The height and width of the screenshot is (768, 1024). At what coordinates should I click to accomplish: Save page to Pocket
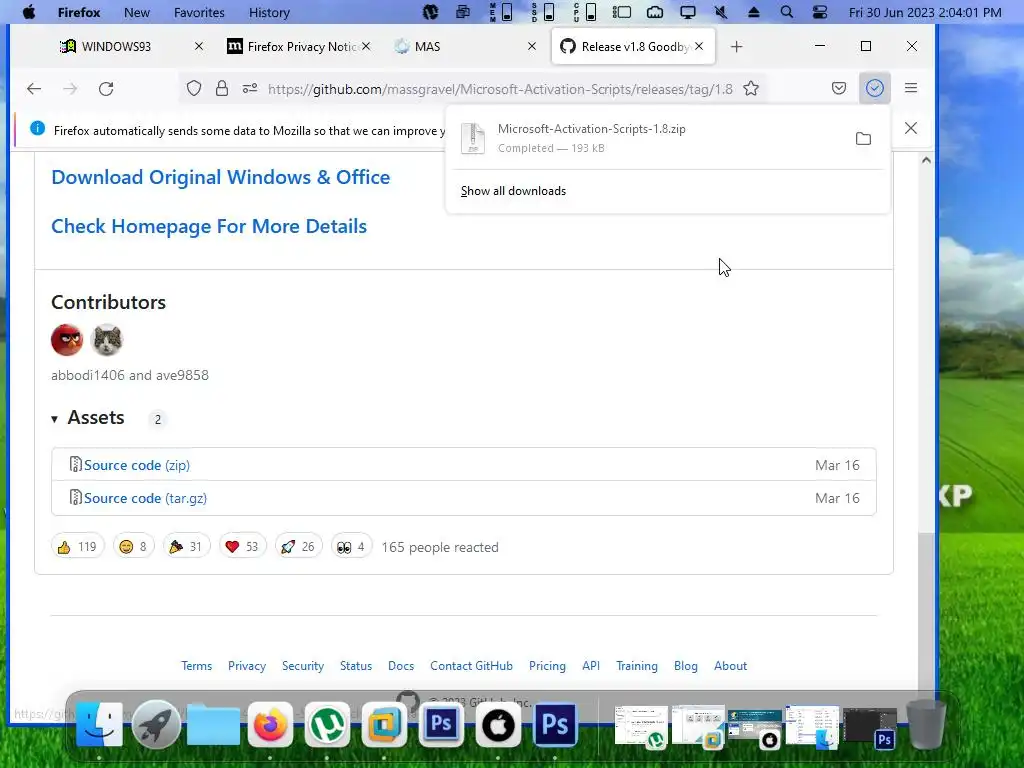pyautogui.click(x=839, y=88)
